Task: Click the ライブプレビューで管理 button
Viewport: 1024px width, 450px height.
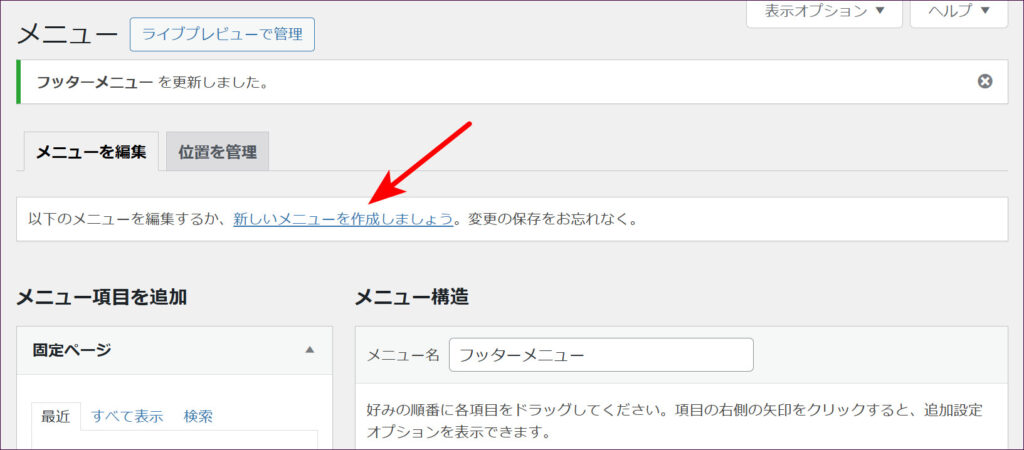Action: (222, 34)
